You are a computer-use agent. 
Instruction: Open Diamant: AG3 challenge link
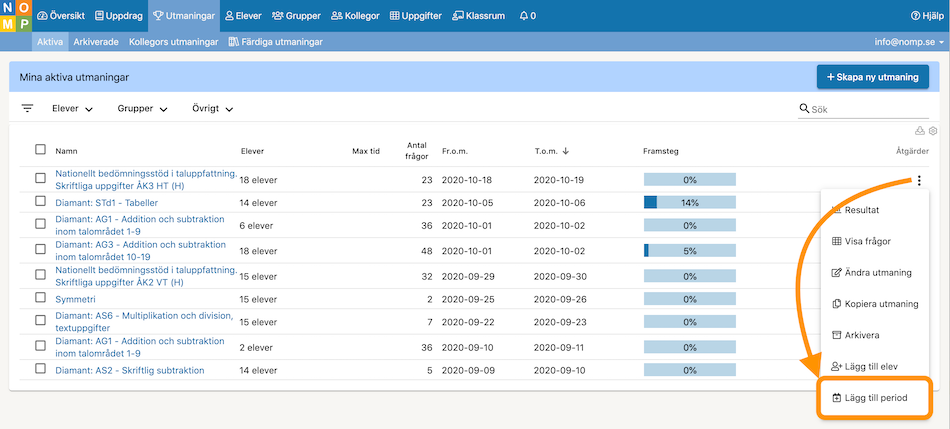(x=141, y=251)
